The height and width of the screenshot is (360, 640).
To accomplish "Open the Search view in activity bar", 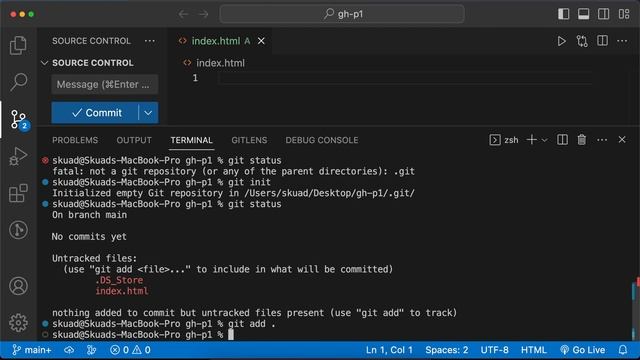I will click(x=18, y=82).
